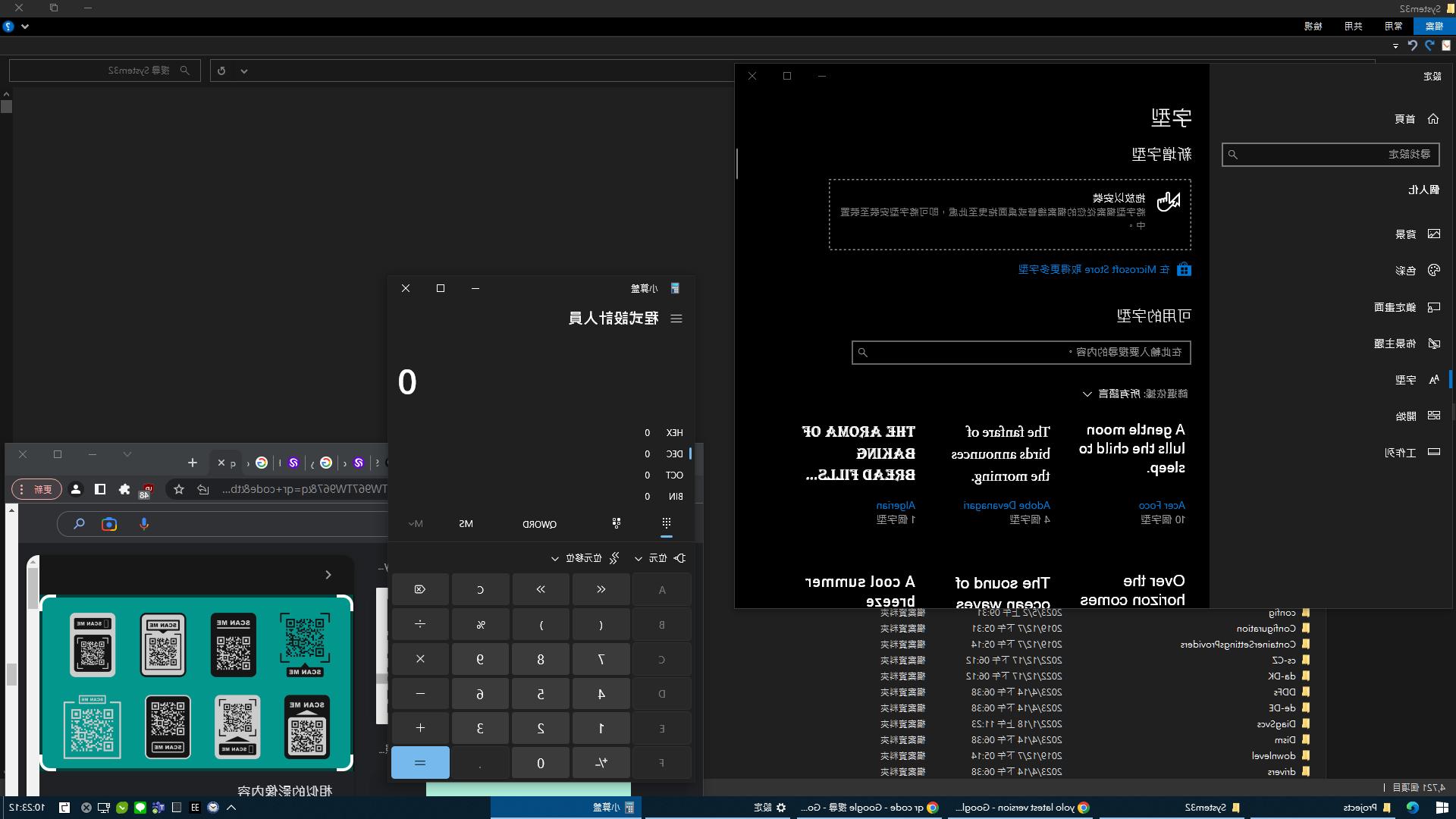
Task: Open Chrome's extensions puzzle icon
Action: (x=124, y=489)
